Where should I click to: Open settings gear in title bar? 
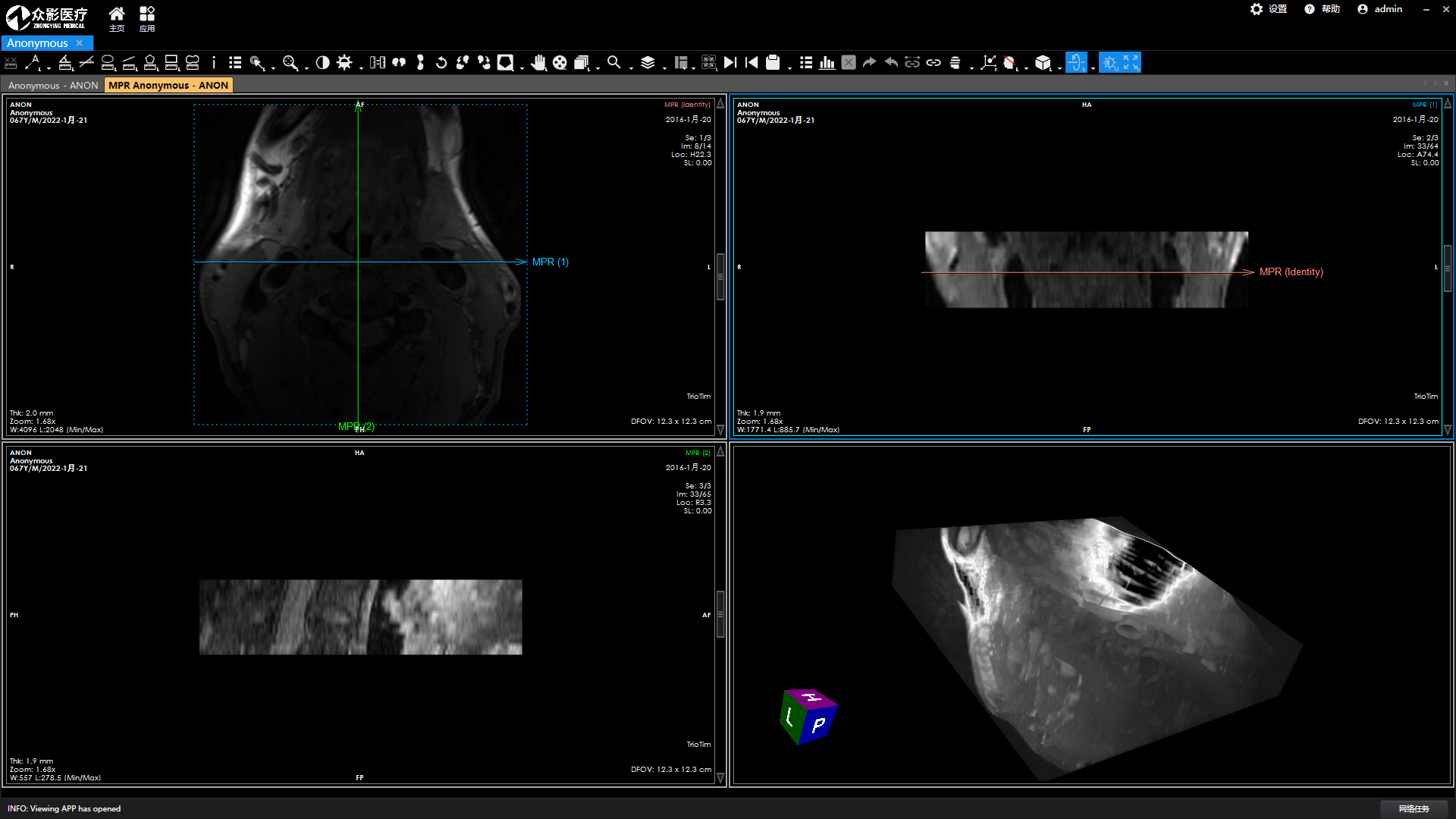pos(1268,9)
